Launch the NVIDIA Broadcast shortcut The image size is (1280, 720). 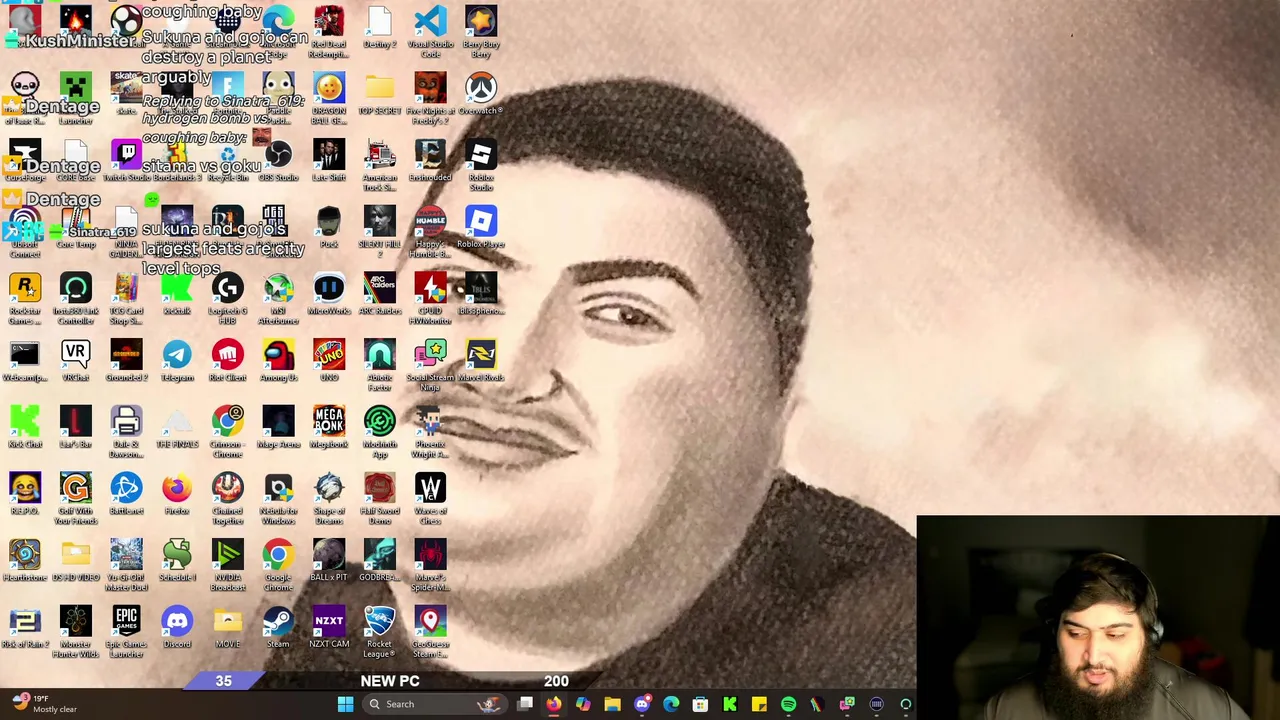pos(228,567)
